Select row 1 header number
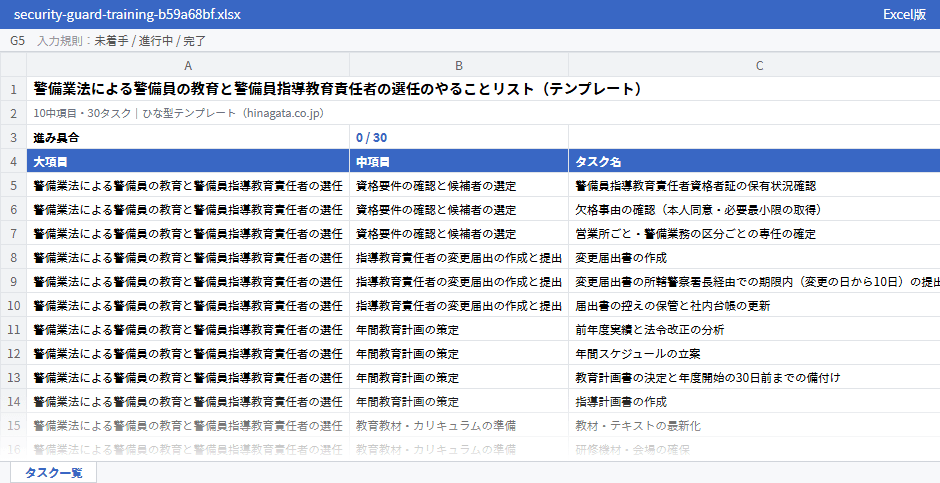This screenshot has height=483, width=940. click(13, 89)
